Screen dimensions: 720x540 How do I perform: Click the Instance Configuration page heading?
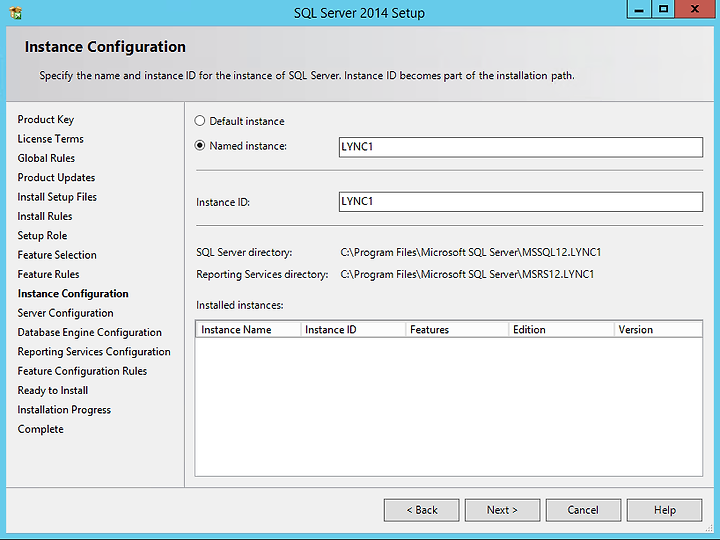coord(105,47)
